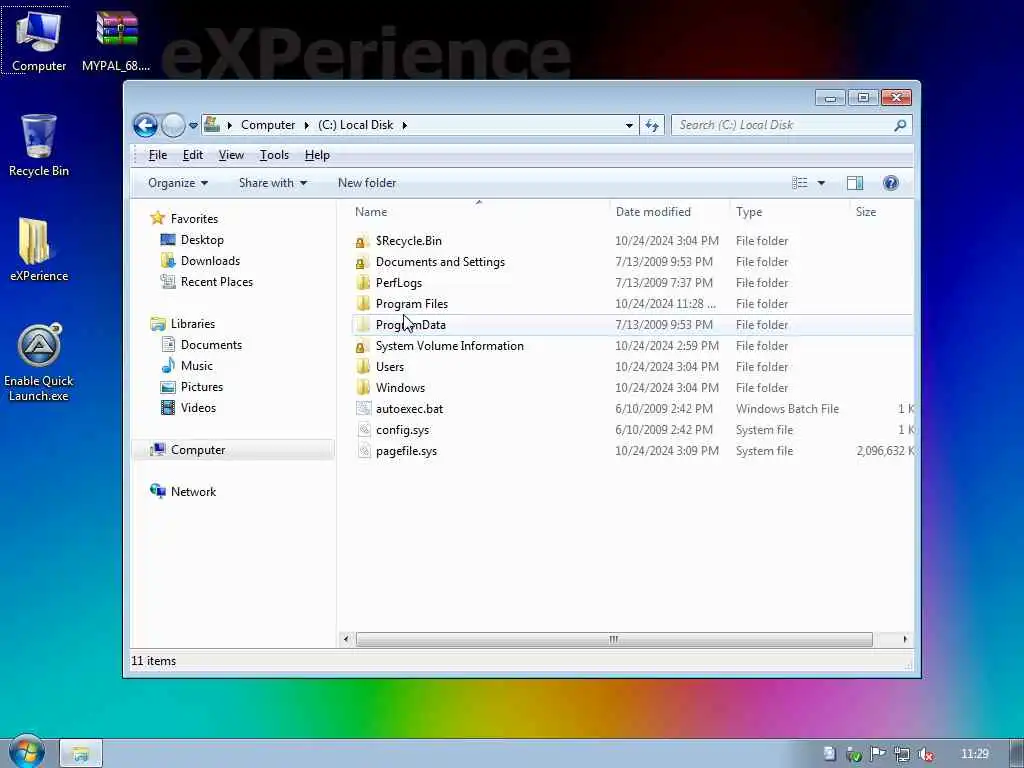The image size is (1024, 768).
Task: Select the eXPerience folder on desktop
Action: click(39, 249)
